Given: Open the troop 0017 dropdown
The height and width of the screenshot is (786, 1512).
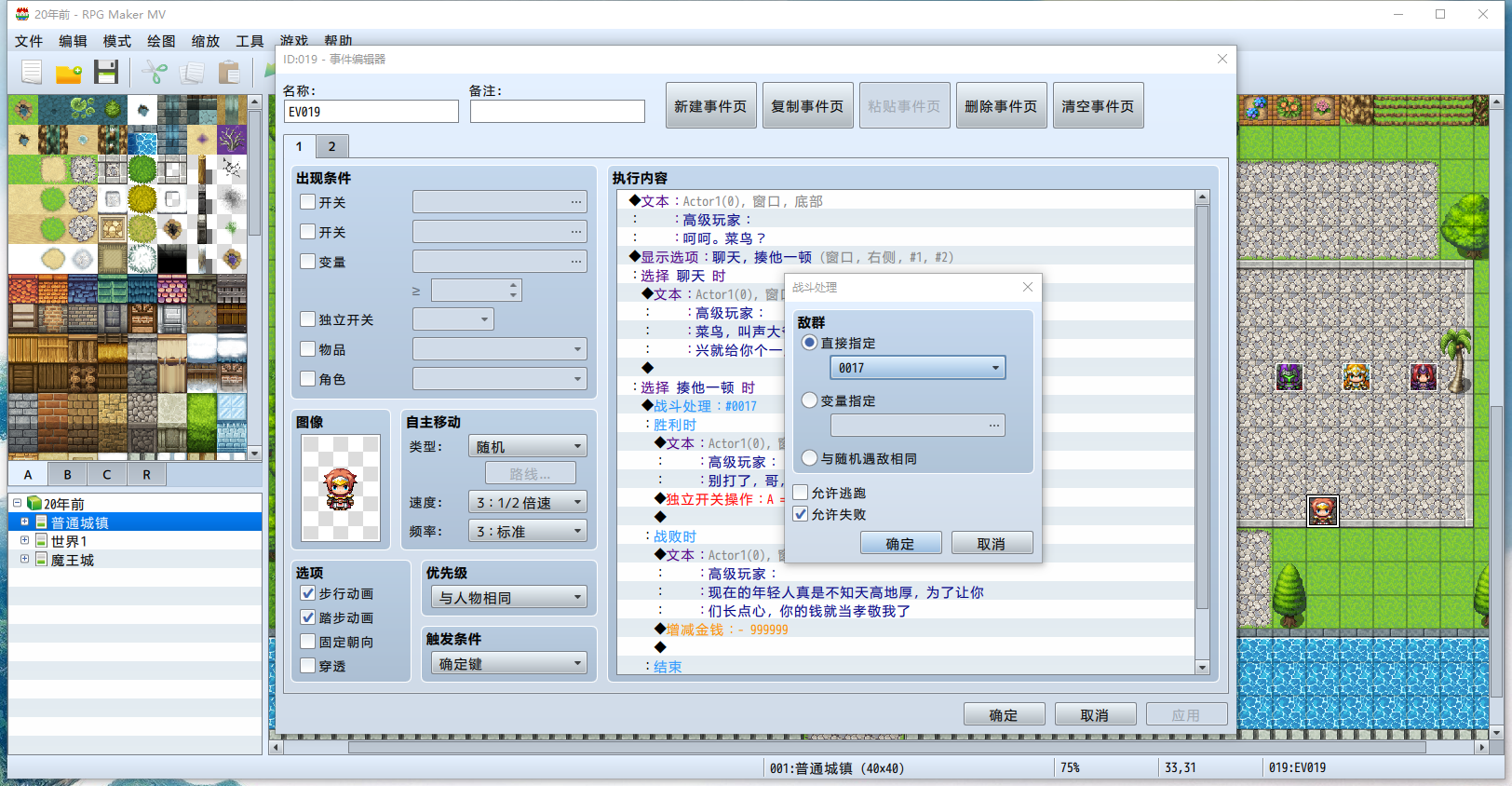Looking at the screenshot, I should 917,368.
